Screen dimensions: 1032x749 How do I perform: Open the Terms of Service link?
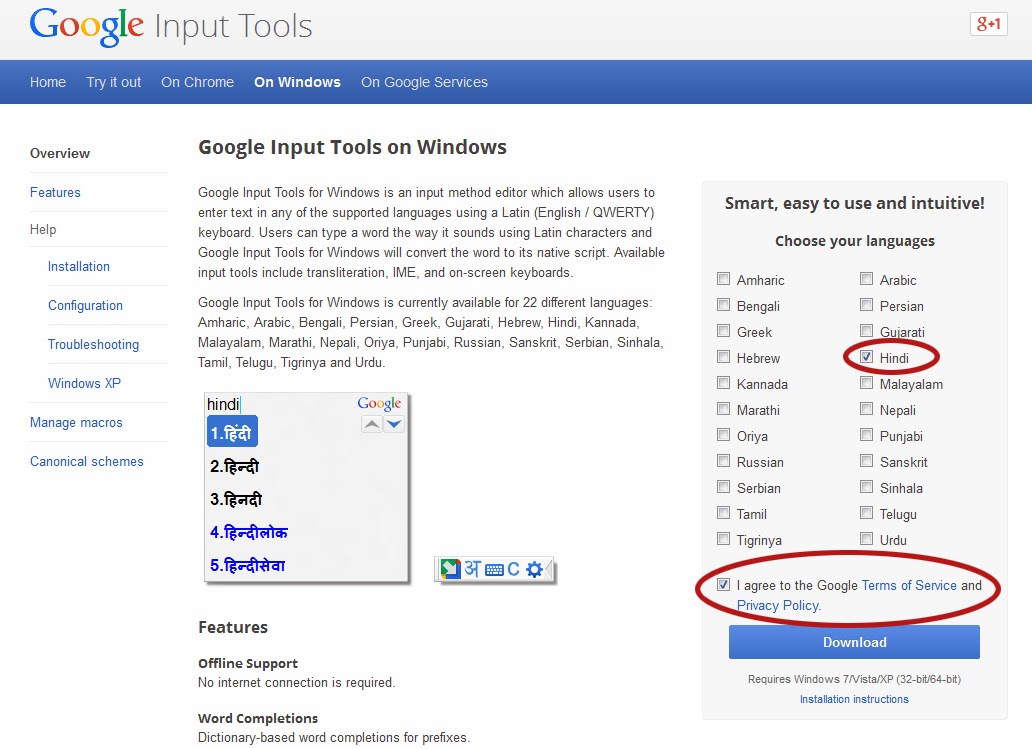(909, 585)
